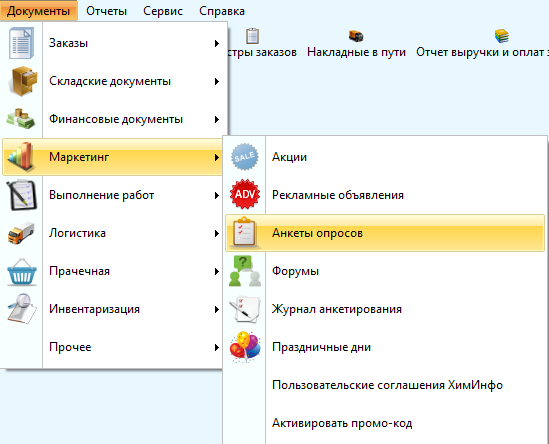The image size is (549, 444).
Task: Click the Прачечная basket icon
Action: tap(22, 272)
